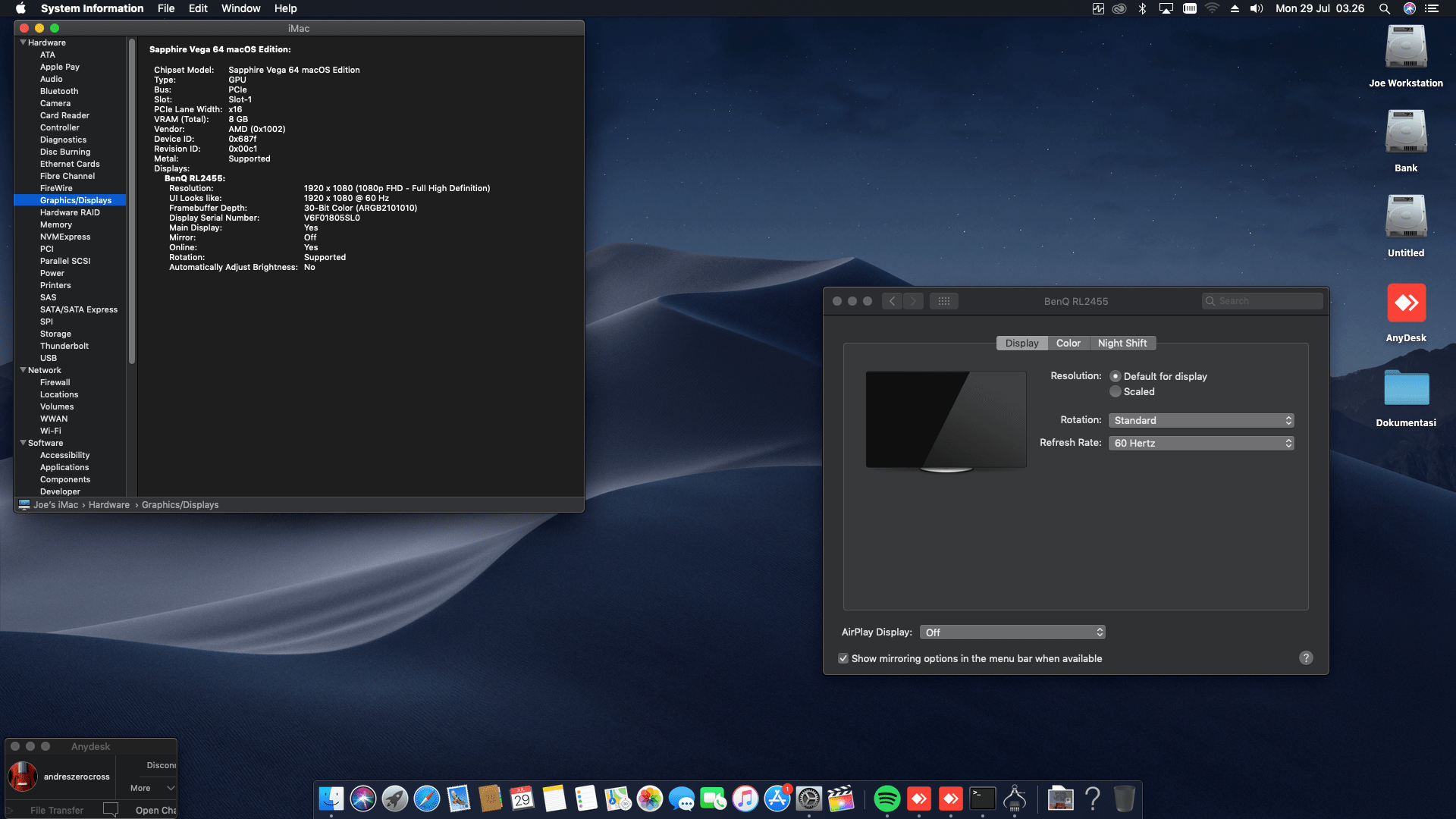Switch to the Display tab
The width and height of the screenshot is (1456, 819).
coord(1021,344)
